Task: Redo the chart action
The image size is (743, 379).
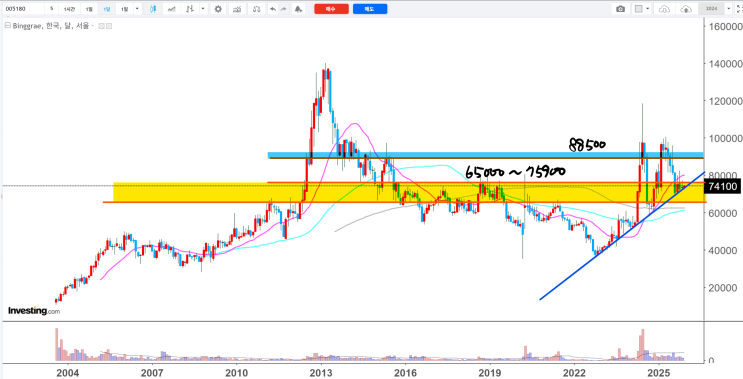Action: pyautogui.click(x=283, y=9)
